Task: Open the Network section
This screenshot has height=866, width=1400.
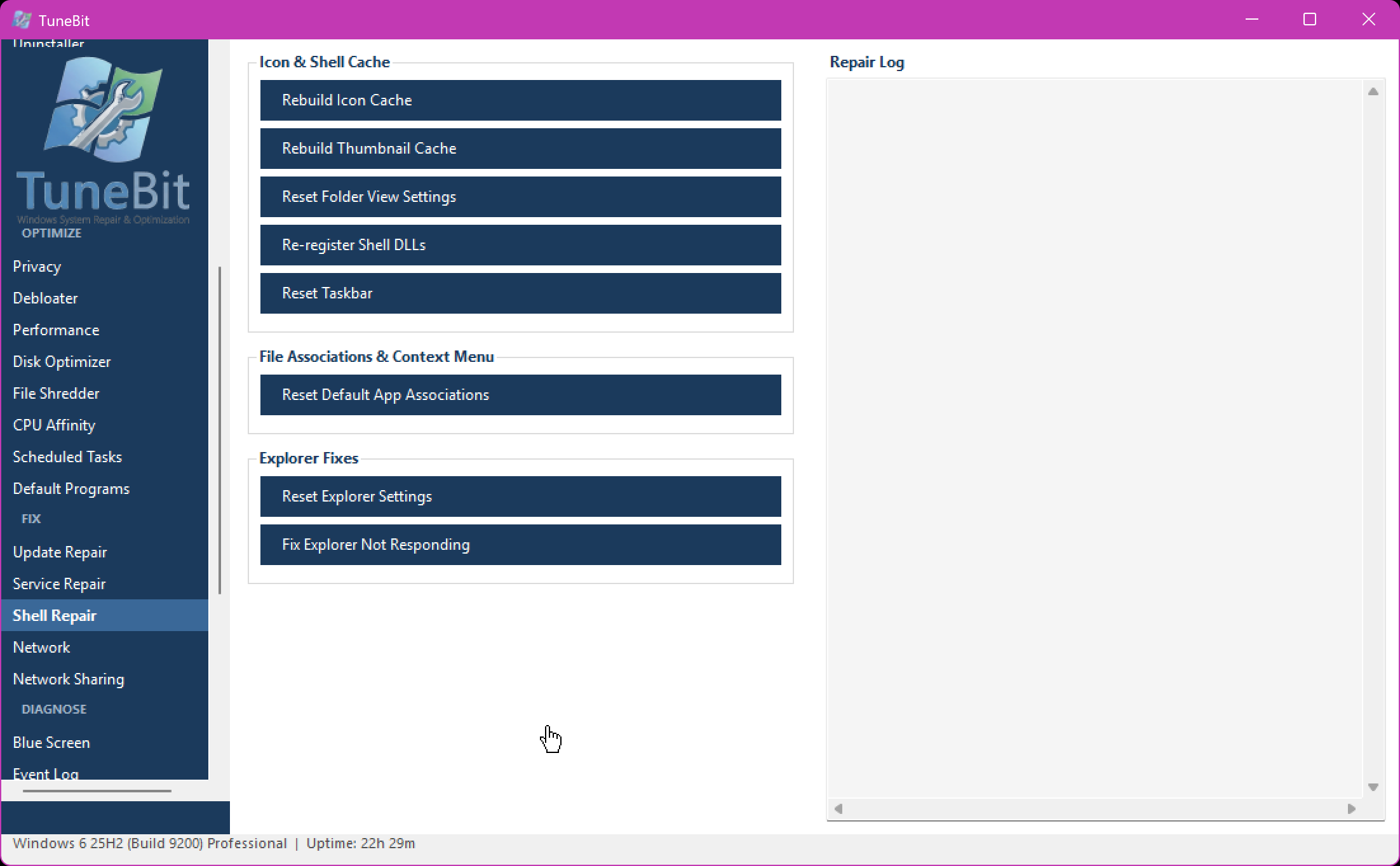Action: 105,648
